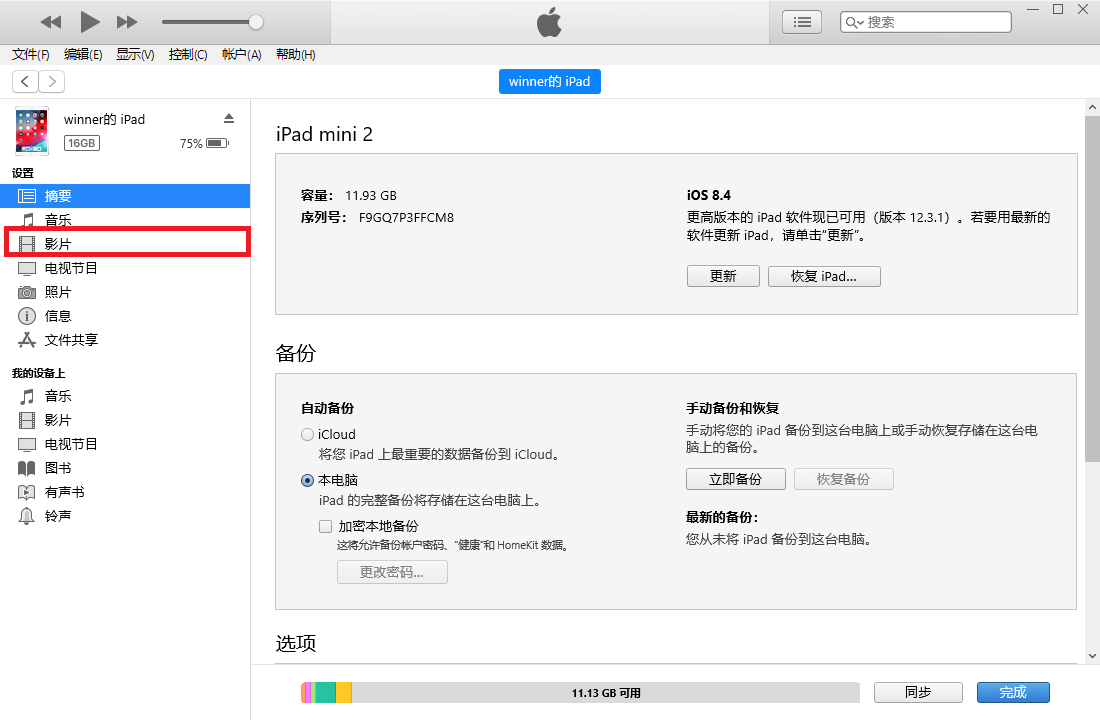1100x720 pixels.
Task: Click the 75% battery percentage text
Action: pos(191,143)
